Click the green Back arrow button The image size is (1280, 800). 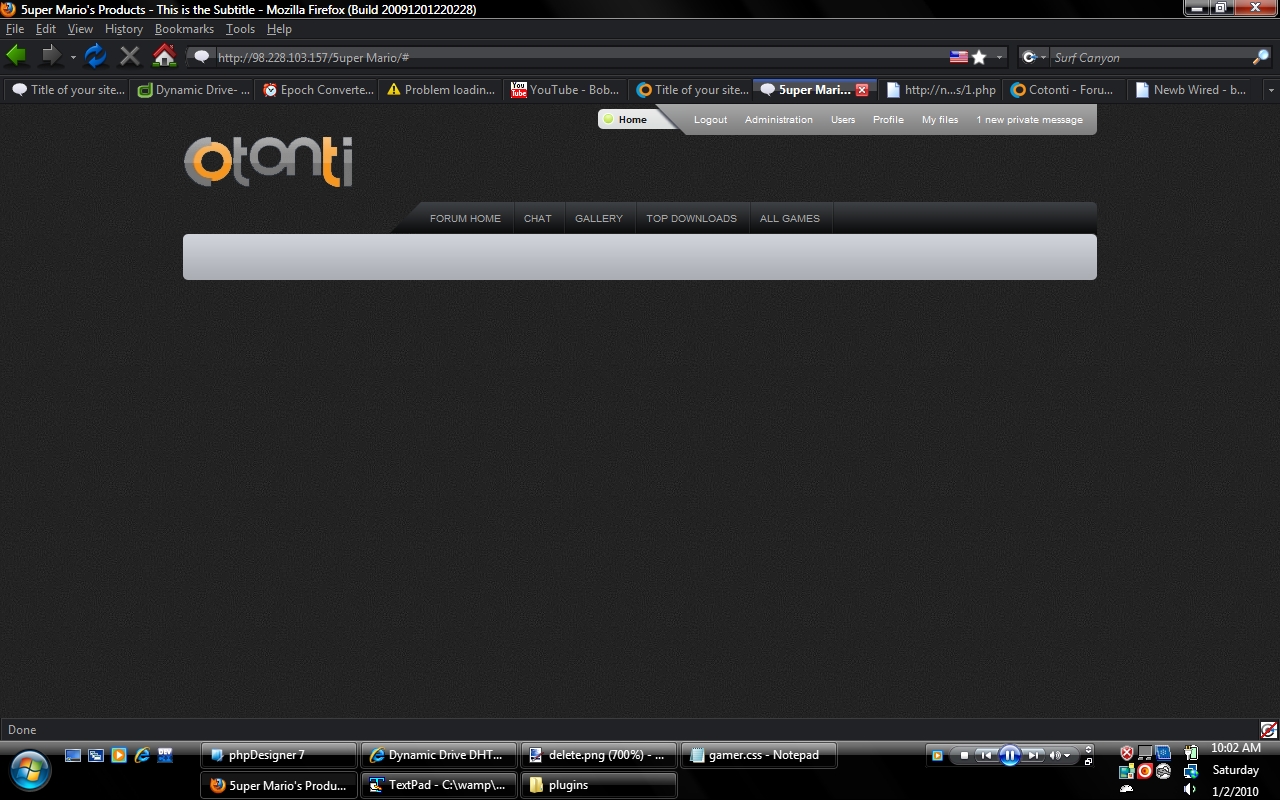click(16, 56)
